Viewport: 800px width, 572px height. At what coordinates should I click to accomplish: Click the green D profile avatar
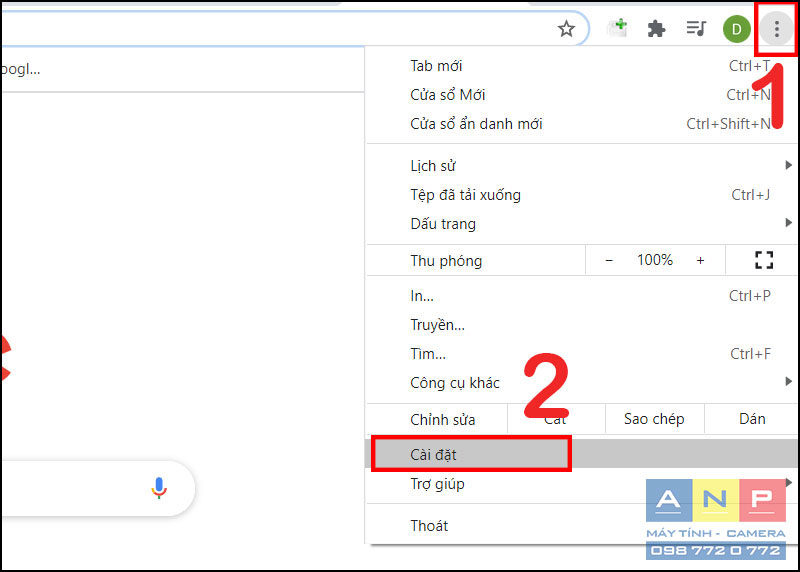click(736, 29)
